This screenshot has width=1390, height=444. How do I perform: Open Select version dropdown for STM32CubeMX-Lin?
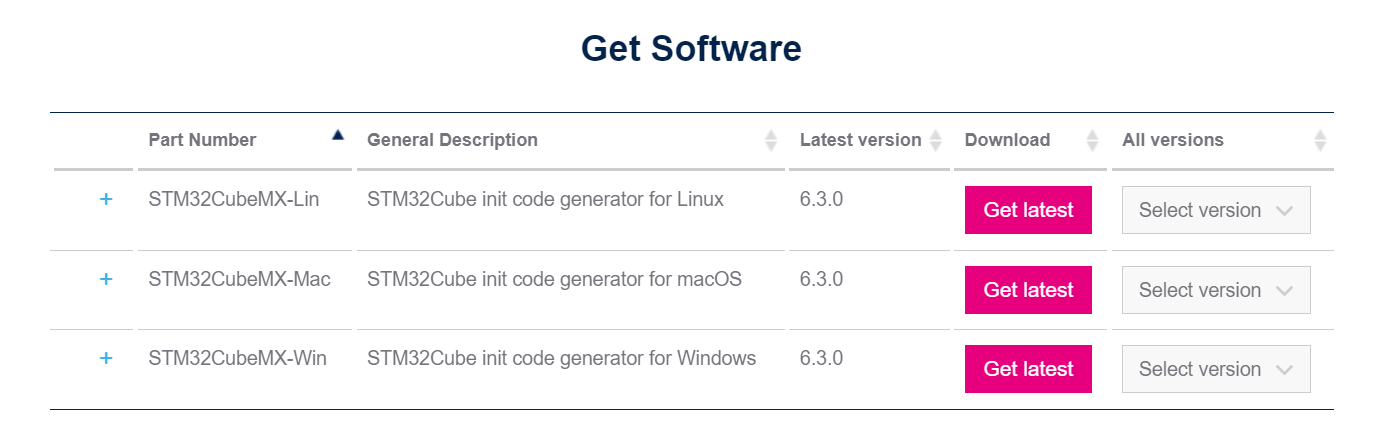(x=1216, y=210)
